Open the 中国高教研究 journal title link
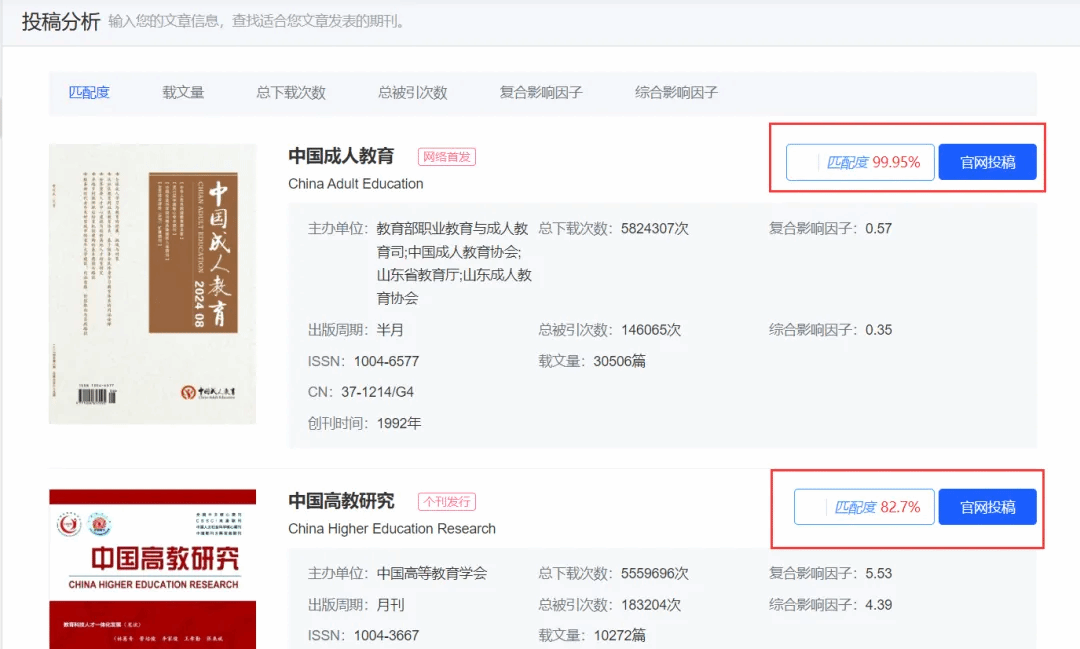 pos(341,501)
